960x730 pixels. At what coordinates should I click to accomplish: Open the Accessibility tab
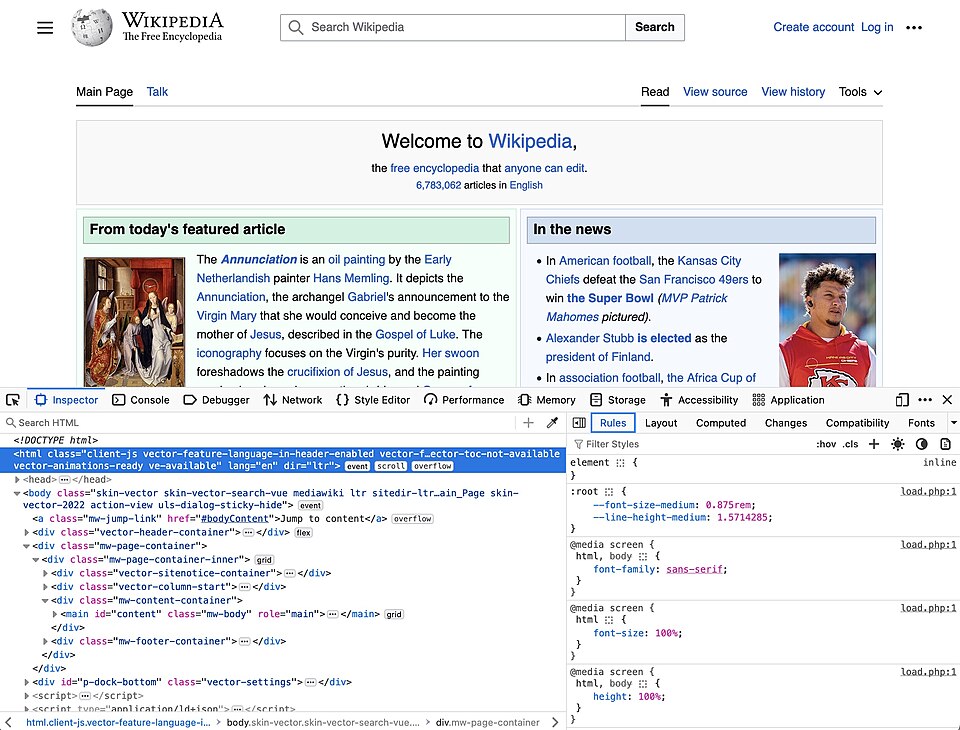(699, 400)
